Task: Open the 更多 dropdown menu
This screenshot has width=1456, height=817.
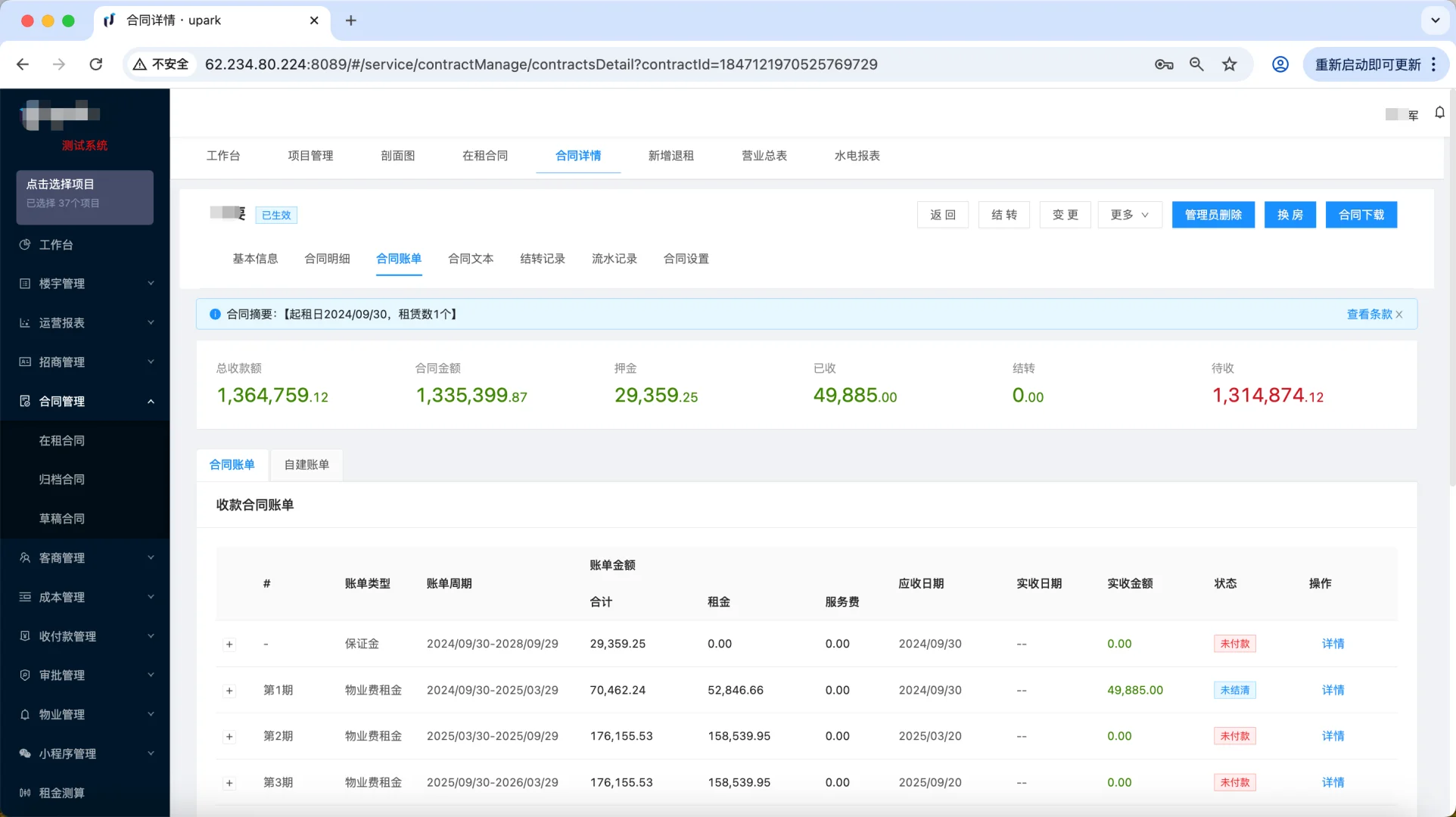Action: (1128, 214)
